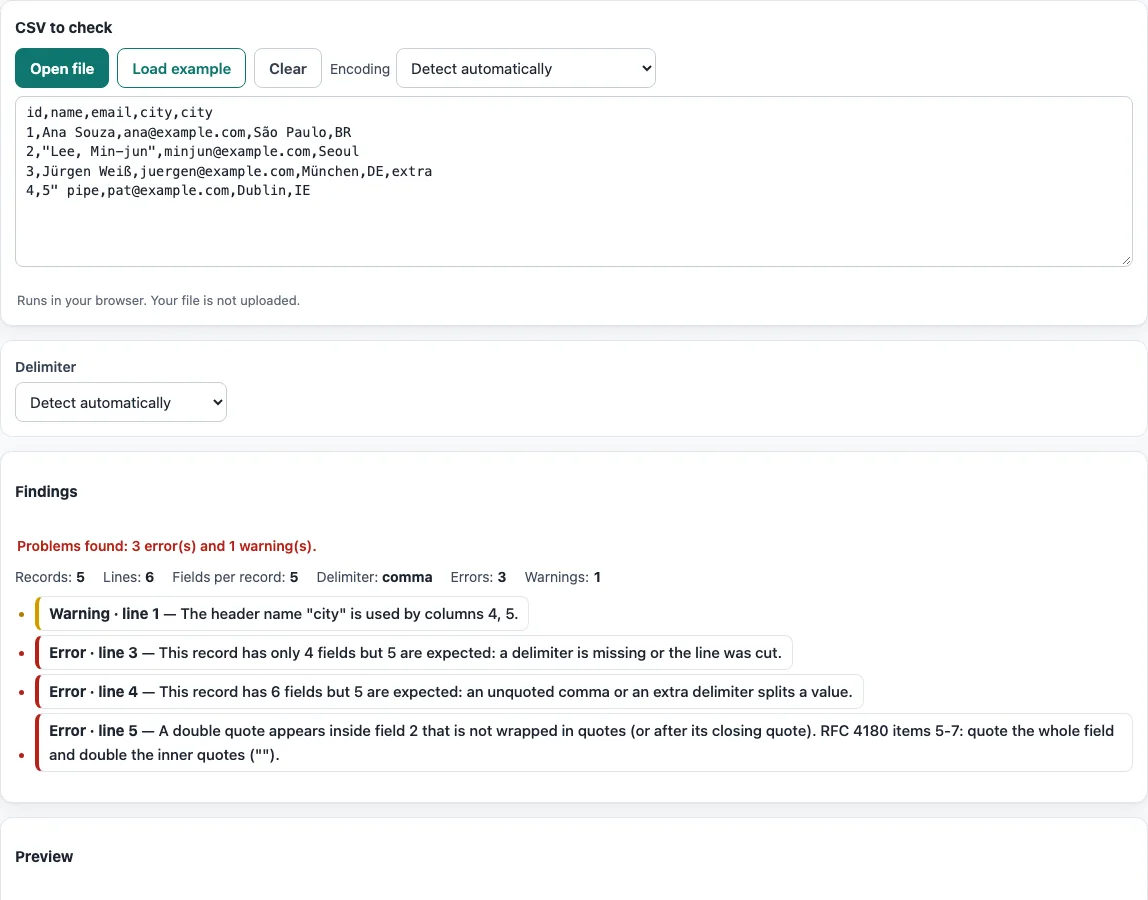
Task: Click the 'Encoding' label
Action: [x=359, y=69]
